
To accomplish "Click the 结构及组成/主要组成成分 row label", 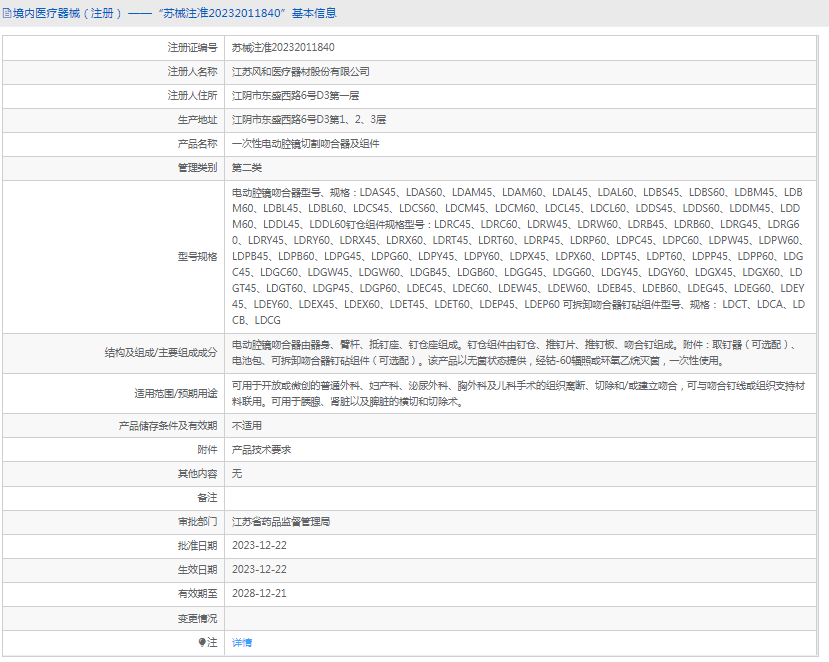I will [x=161, y=353].
